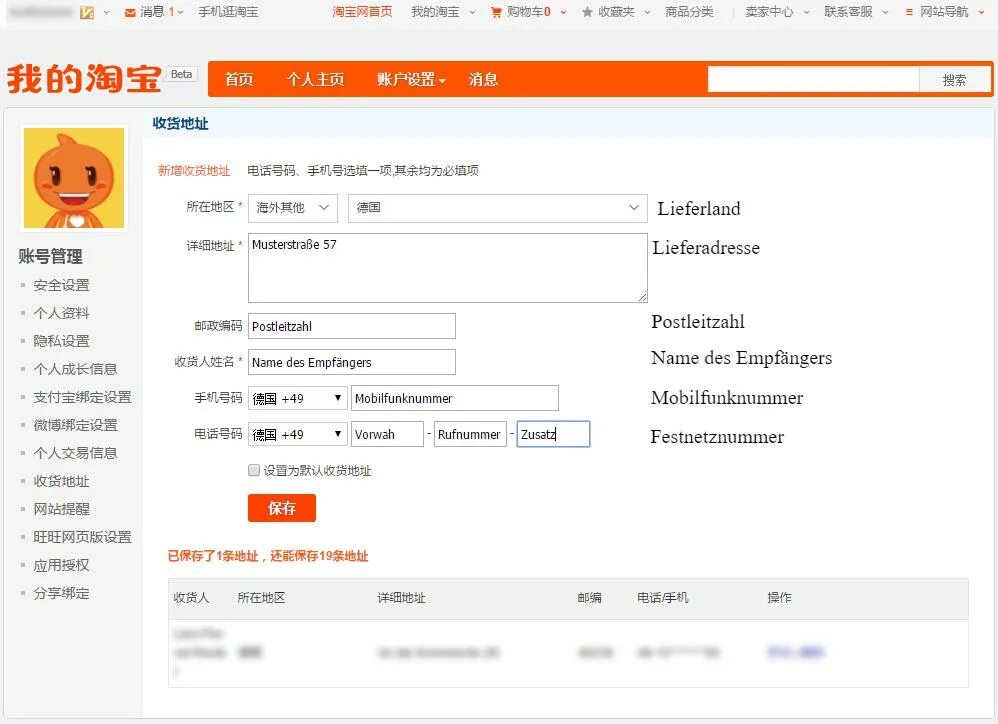The height and width of the screenshot is (724, 998).
Task: Go to 淘宝网首页
Action: click(x=362, y=12)
